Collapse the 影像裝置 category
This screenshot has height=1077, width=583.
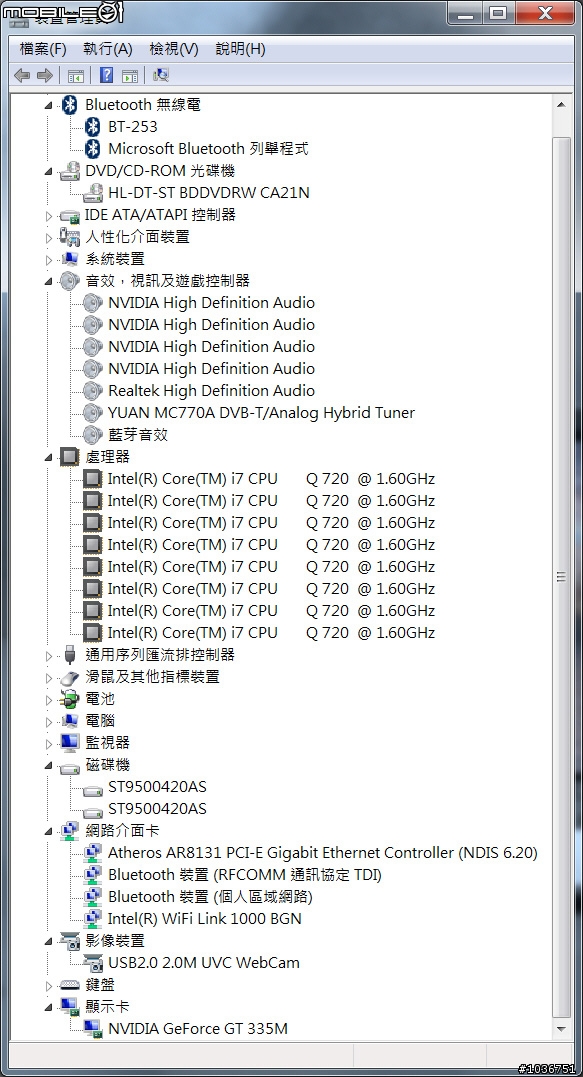coord(48,941)
